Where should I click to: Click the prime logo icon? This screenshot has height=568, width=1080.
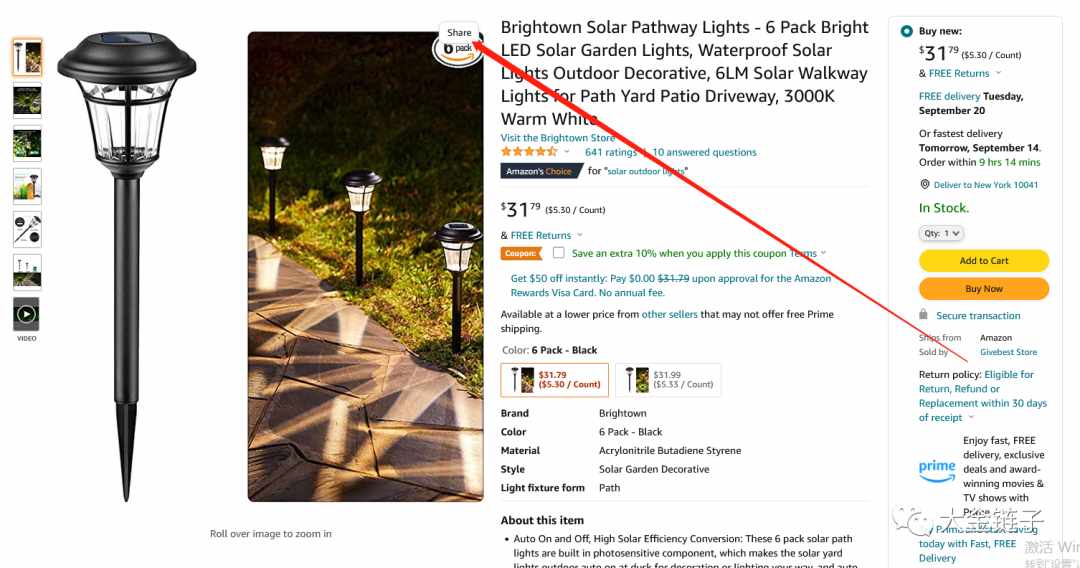pyautogui.click(x=937, y=470)
